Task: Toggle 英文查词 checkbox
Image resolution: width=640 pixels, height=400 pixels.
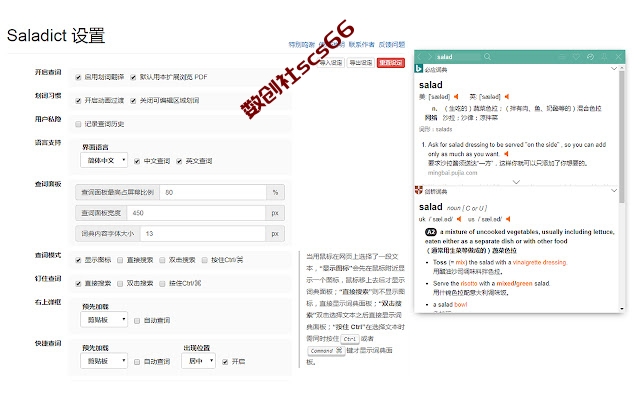Action: point(179,161)
